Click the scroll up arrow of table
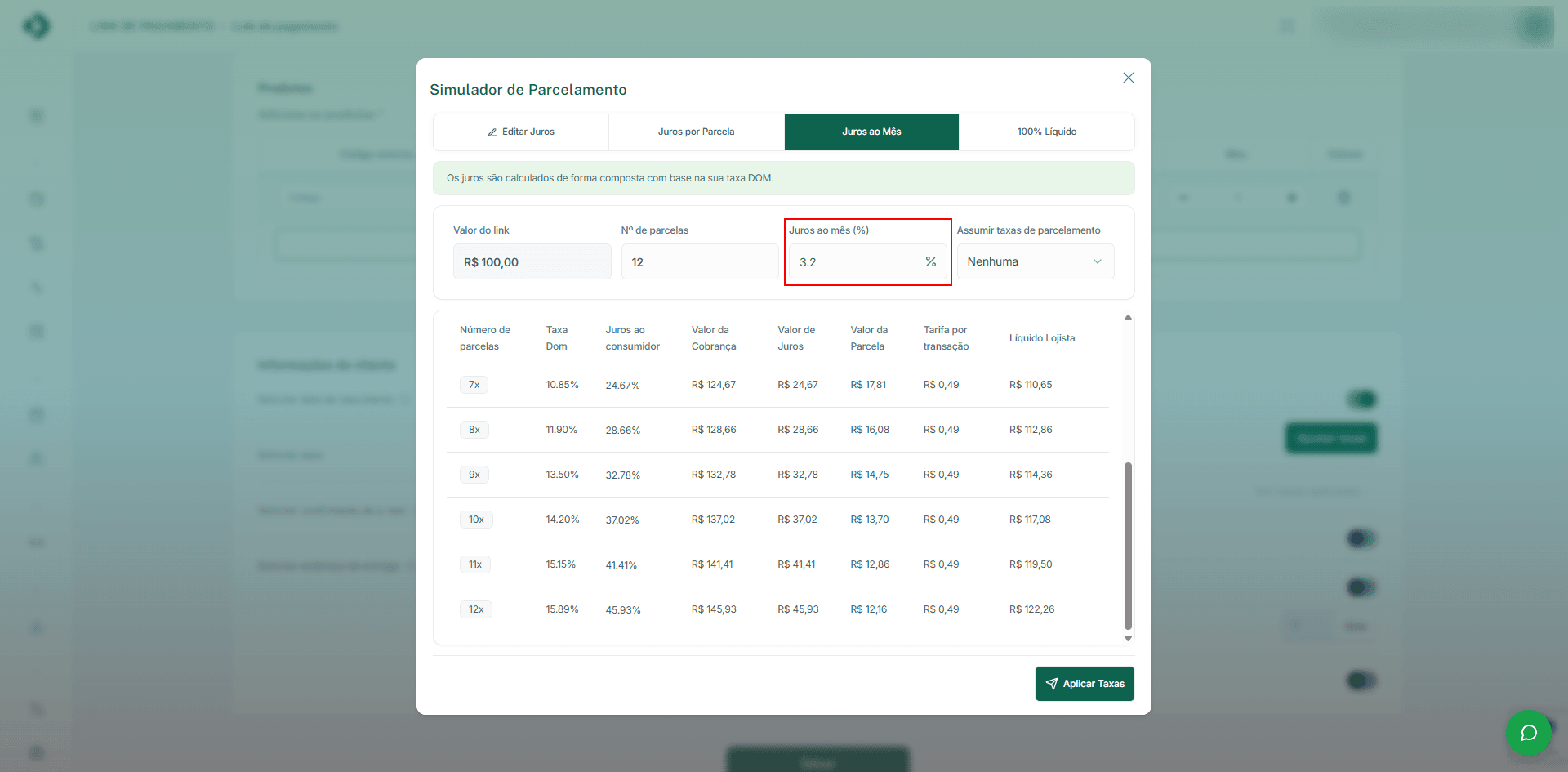1568x772 pixels. tap(1128, 318)
